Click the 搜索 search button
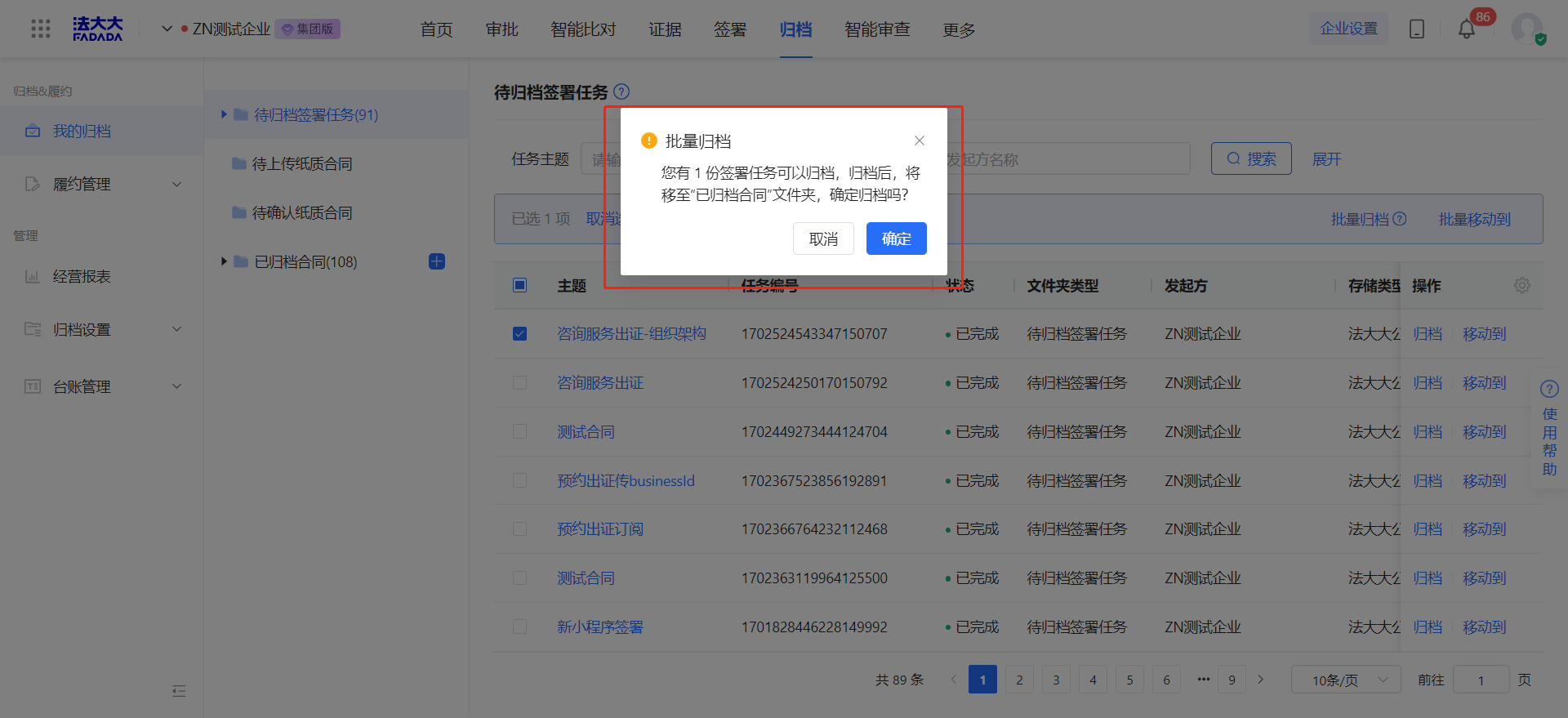 1251,158
